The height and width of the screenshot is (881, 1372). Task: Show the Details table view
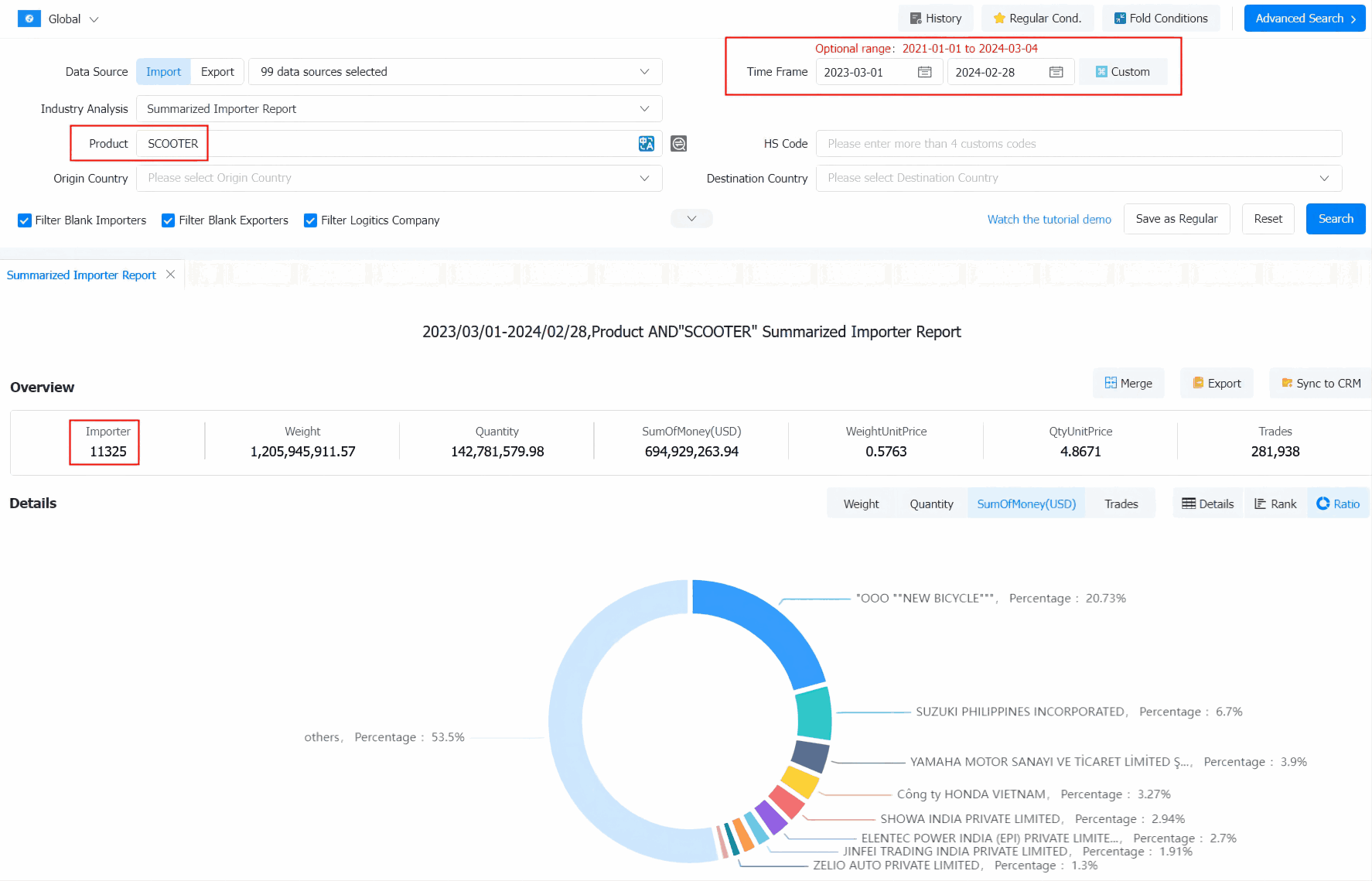pos(1207,504)
